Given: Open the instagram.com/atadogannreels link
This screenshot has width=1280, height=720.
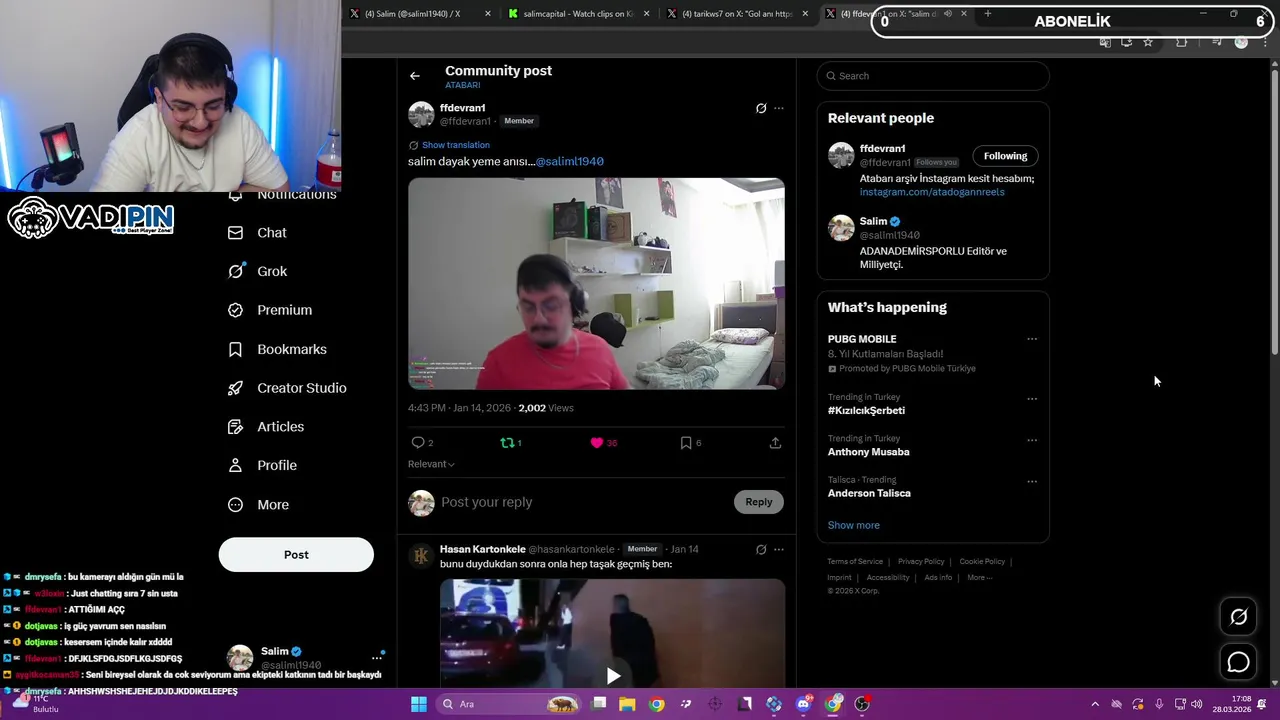Looking at the screenshot, I should pyautogui.click(x=932, y=192).
